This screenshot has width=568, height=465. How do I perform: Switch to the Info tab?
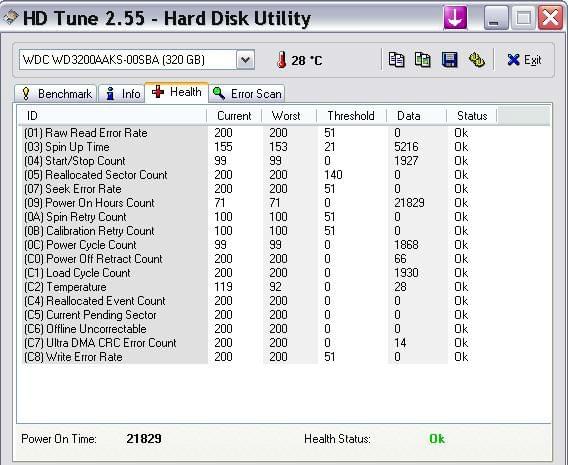[x=122, y=94]
